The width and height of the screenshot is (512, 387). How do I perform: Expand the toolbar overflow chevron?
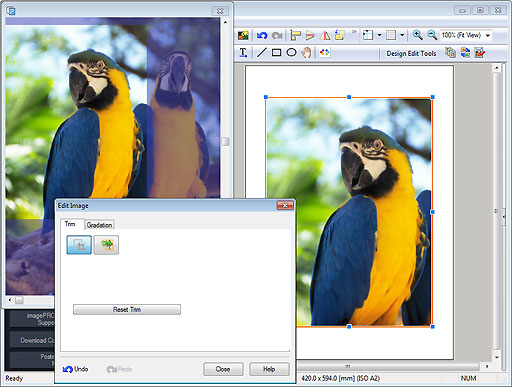(x=354, y=32)
